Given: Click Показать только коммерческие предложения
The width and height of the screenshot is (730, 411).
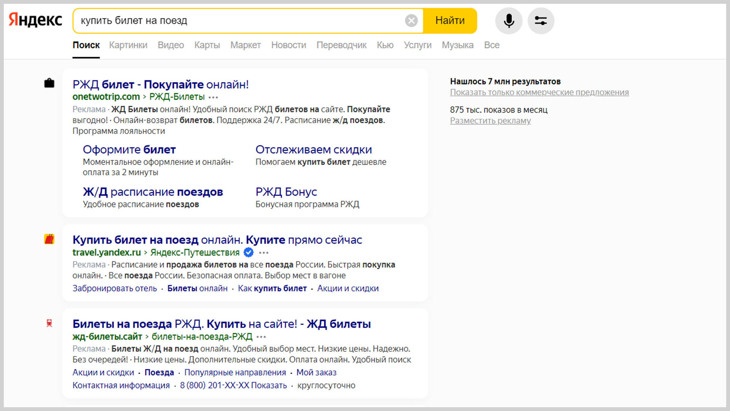Looking at the screenshot, I should (539, 92).
